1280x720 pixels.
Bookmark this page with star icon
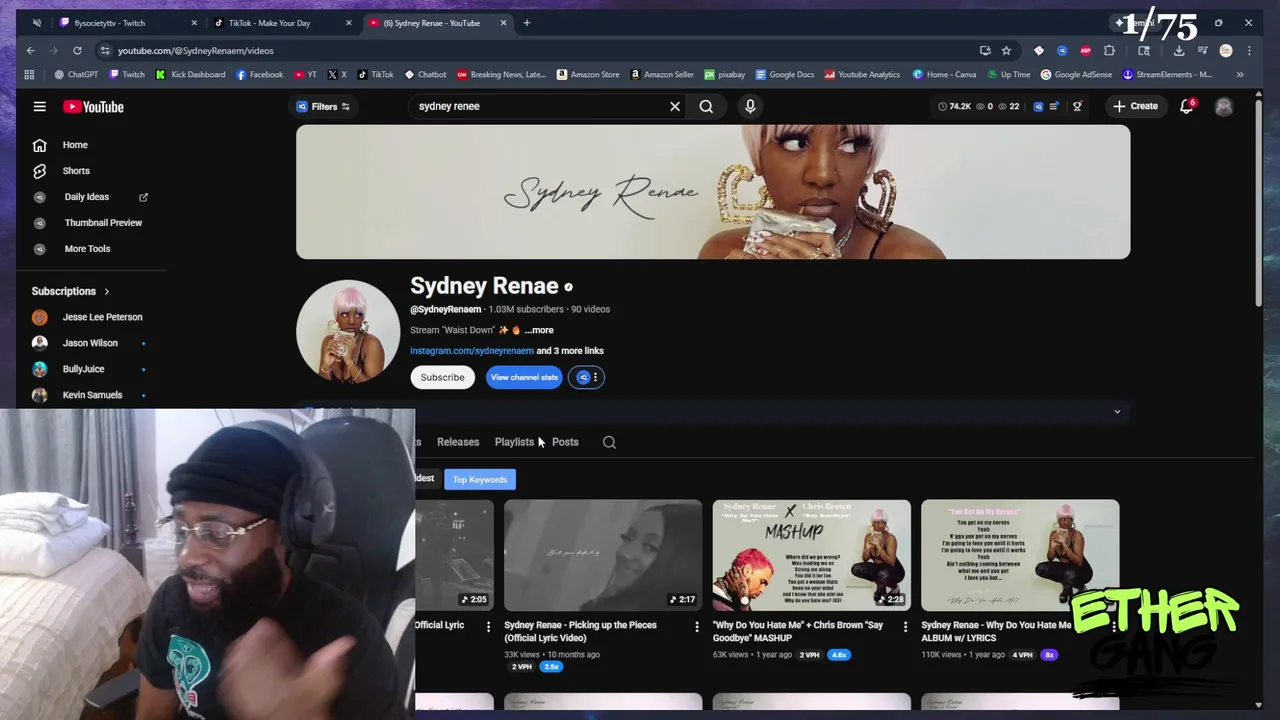pos(1006,50)
